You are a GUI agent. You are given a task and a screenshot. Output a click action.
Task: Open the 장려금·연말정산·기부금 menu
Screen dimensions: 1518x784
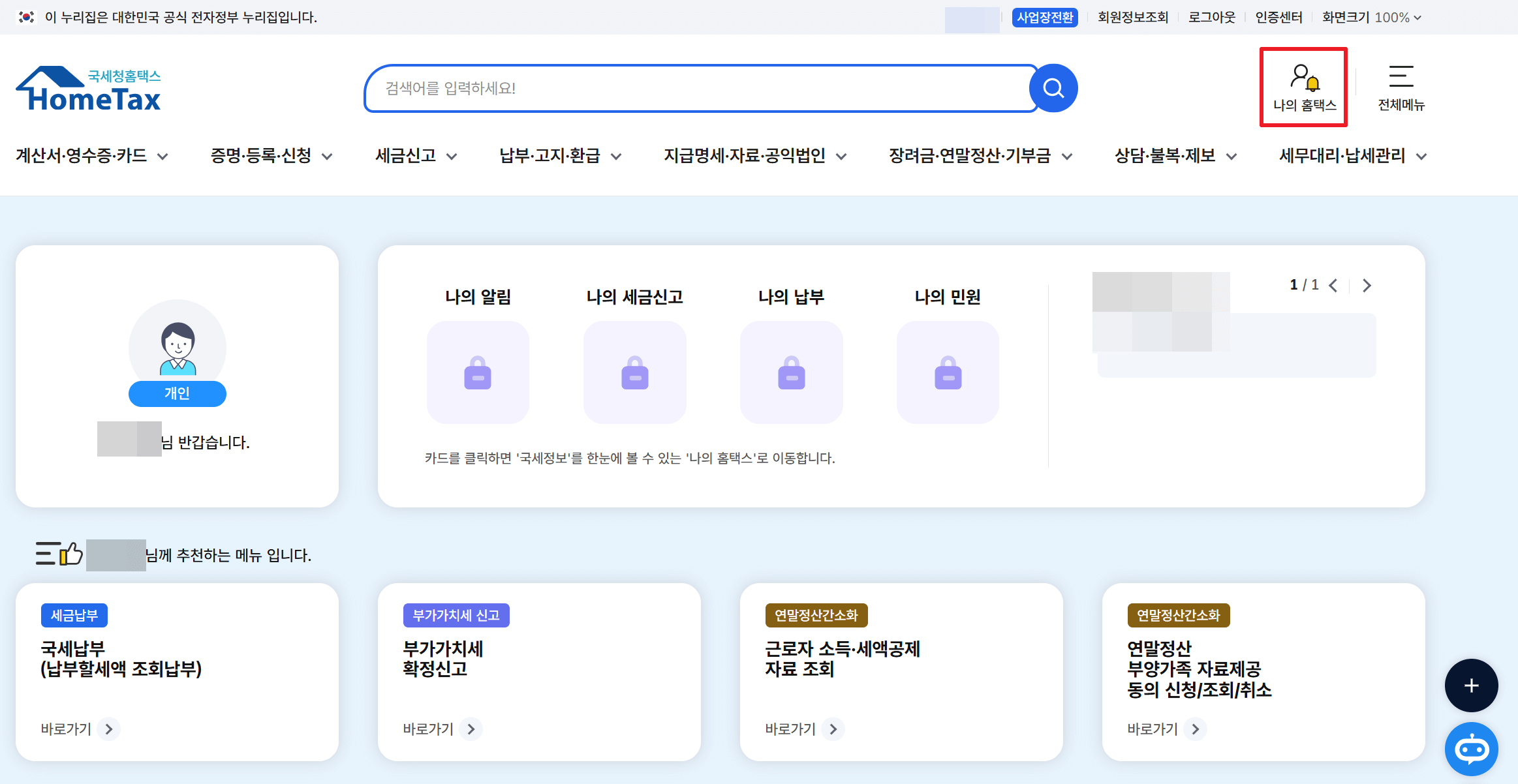pyautogui.click(x=980, y=156)
